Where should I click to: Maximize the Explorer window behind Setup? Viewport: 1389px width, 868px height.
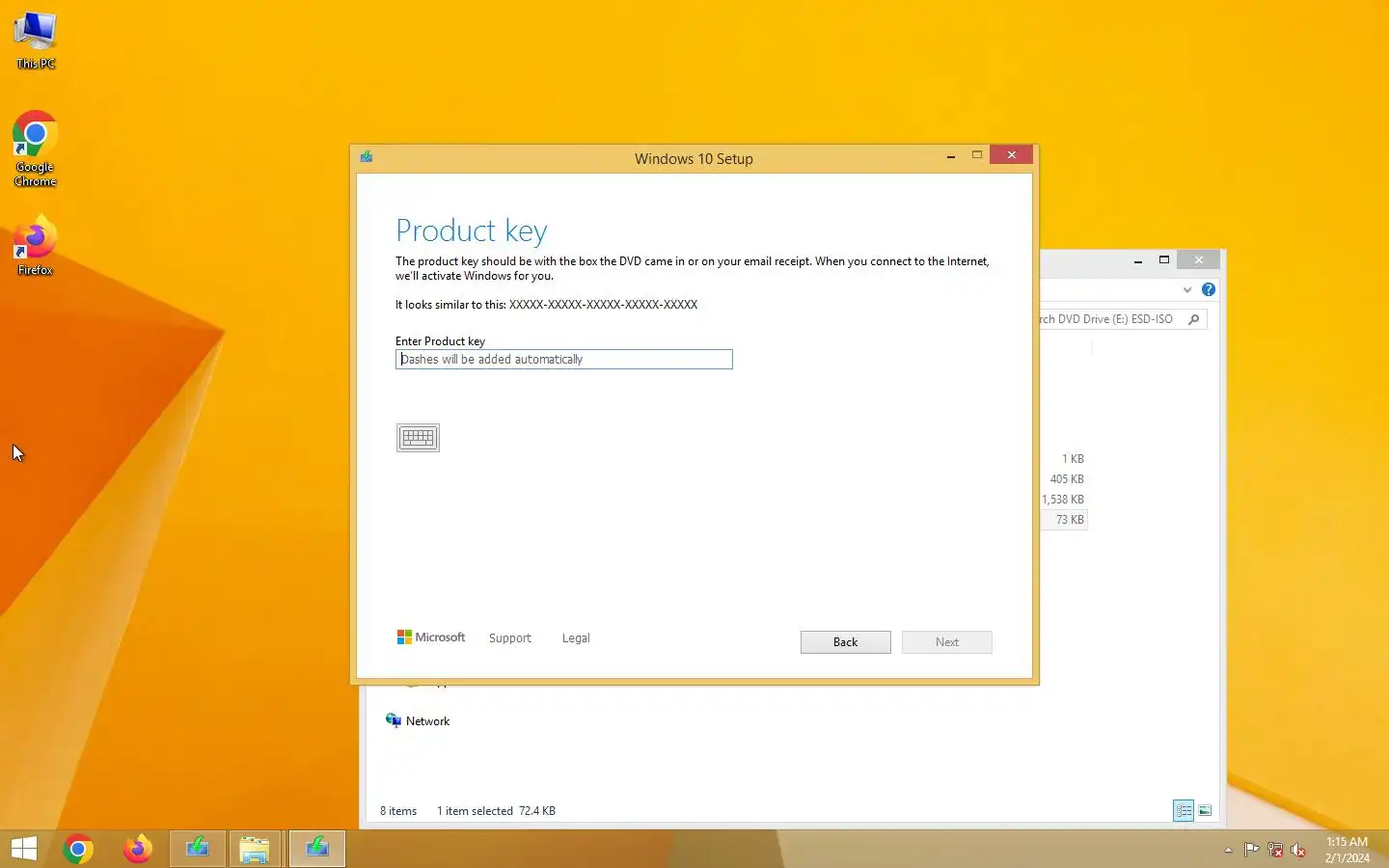coord(1164,259)
